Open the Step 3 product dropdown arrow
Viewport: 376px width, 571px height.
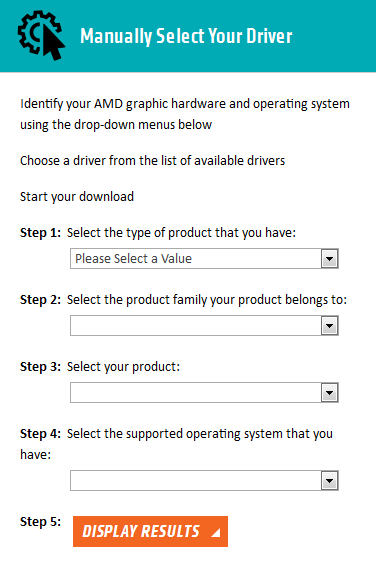pos(330,393)
